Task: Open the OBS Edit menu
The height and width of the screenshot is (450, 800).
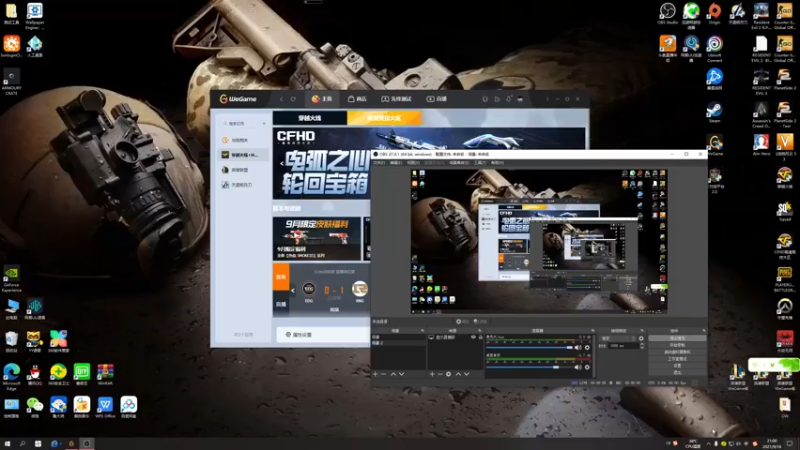Action: 396,163
